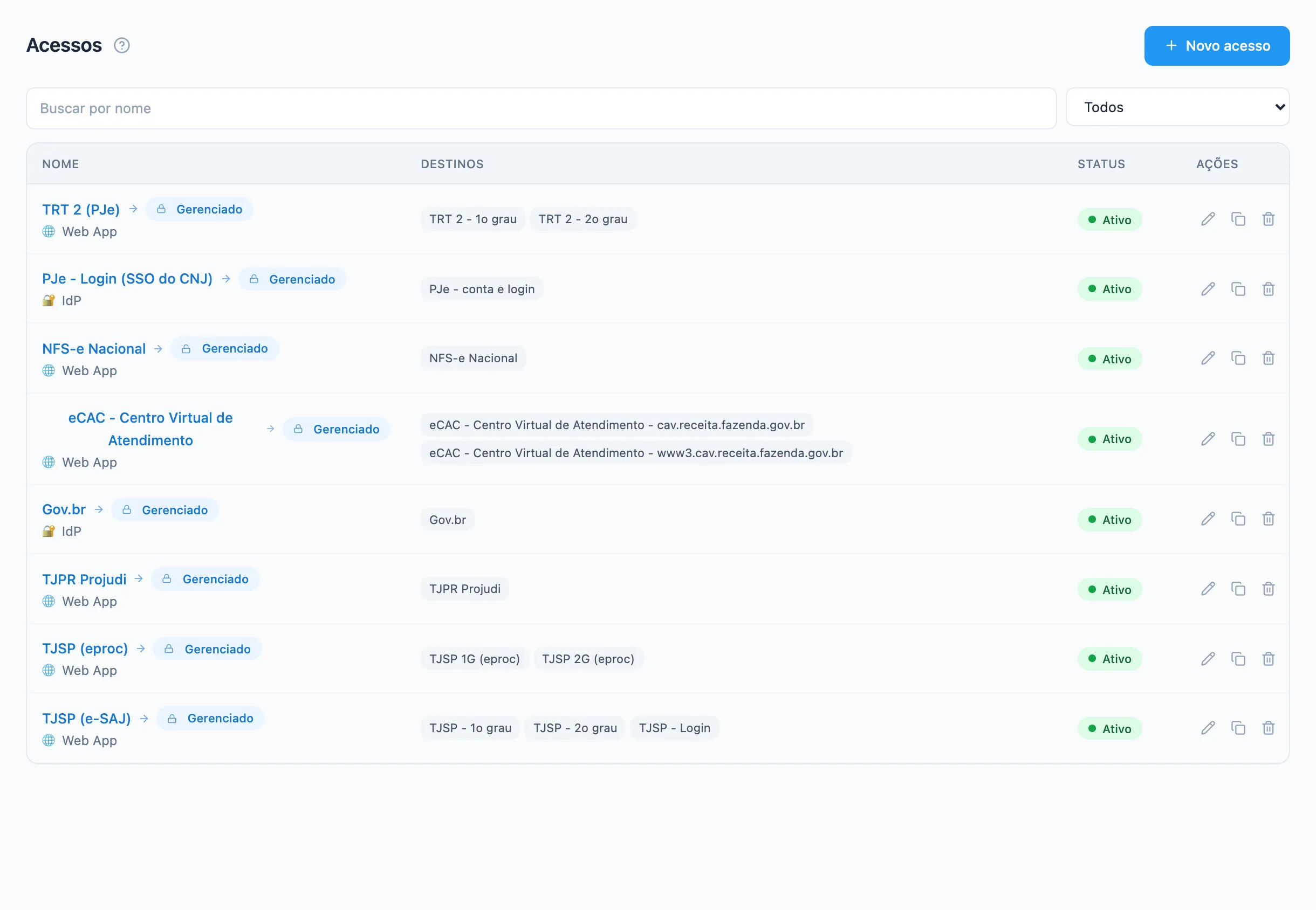Focus the Buscar por nome search field
1316x910 pixels.
[x=542, y=108]
